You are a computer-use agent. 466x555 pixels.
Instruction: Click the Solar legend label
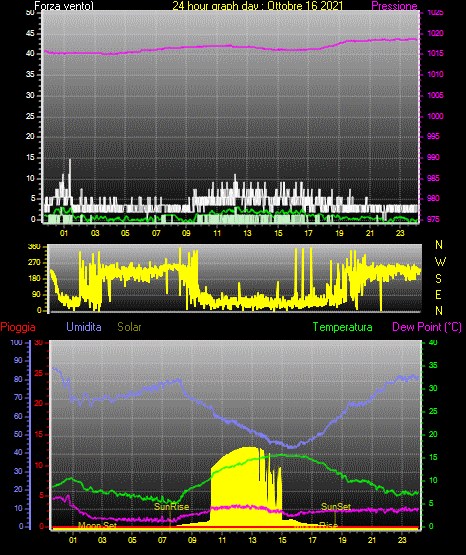coord(129,327)
